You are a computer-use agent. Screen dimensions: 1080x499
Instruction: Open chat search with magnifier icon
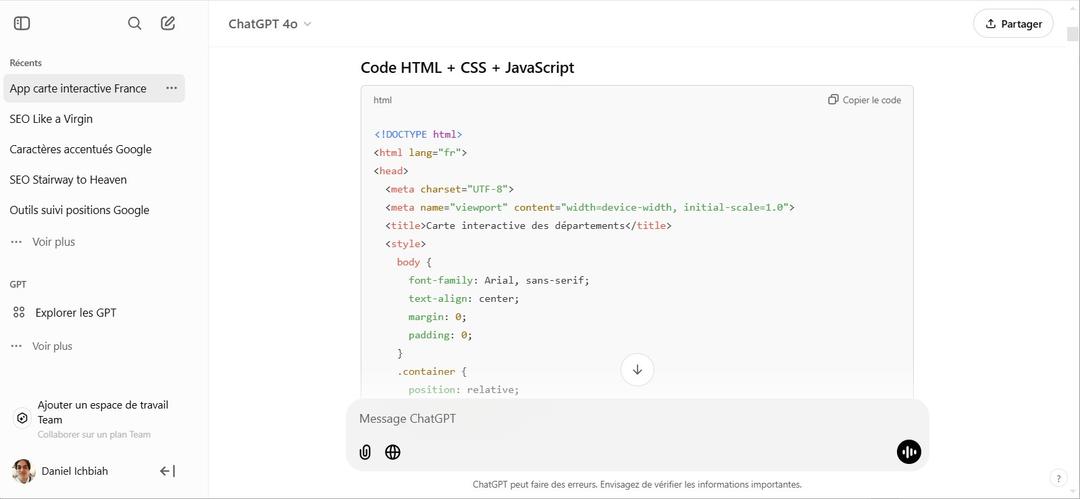pyautogui.click(x=135, y=23)
